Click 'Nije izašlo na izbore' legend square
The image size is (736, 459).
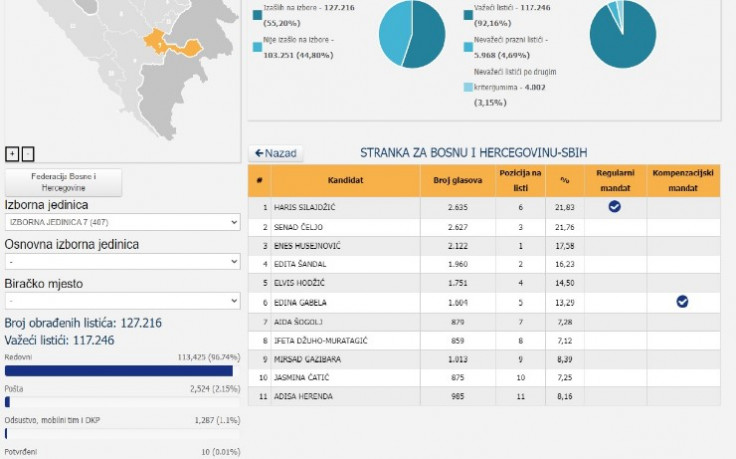[x=256, y=45]
